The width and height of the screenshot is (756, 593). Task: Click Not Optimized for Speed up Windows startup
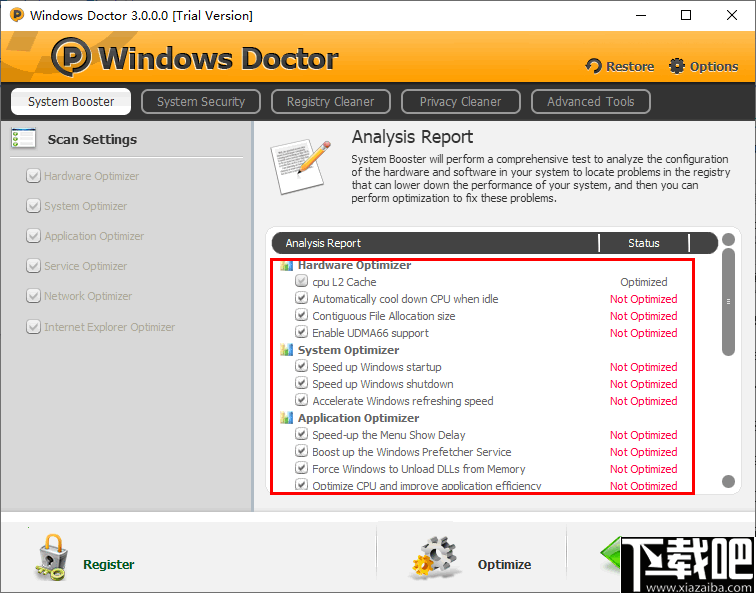[x=644, y=367]
